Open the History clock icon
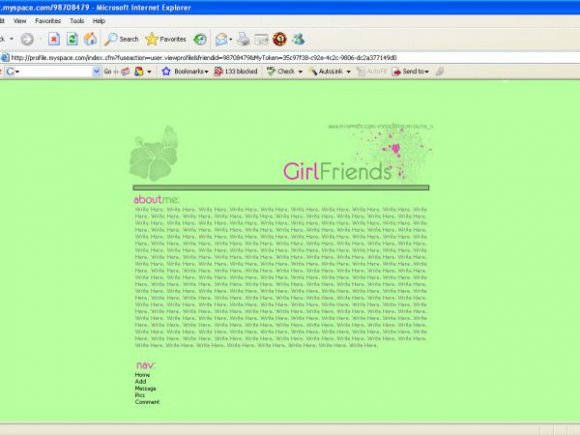 pyautogui.click(x=200, y=39)
